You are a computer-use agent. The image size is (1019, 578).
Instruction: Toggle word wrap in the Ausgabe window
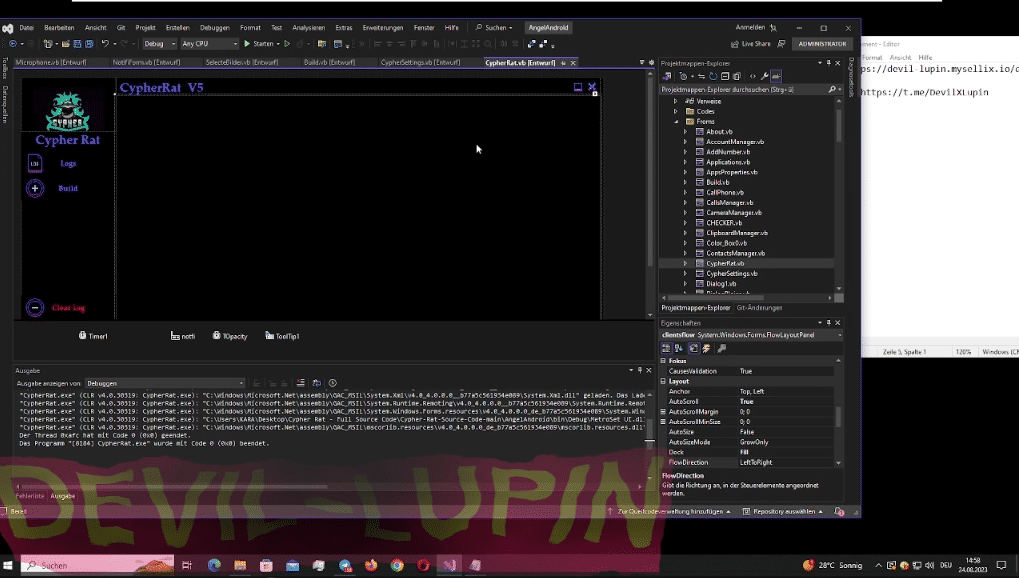[318, 382]
